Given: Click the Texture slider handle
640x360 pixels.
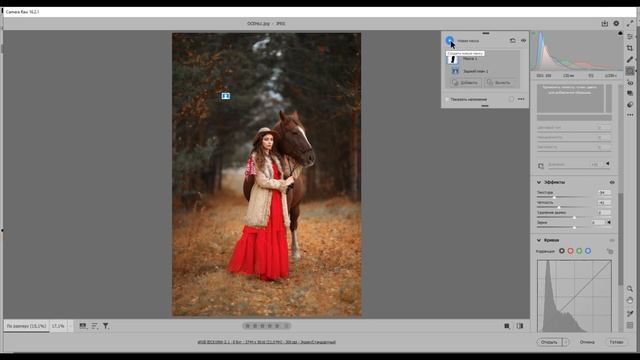Looking at the screenshot, I should point(554,198).
